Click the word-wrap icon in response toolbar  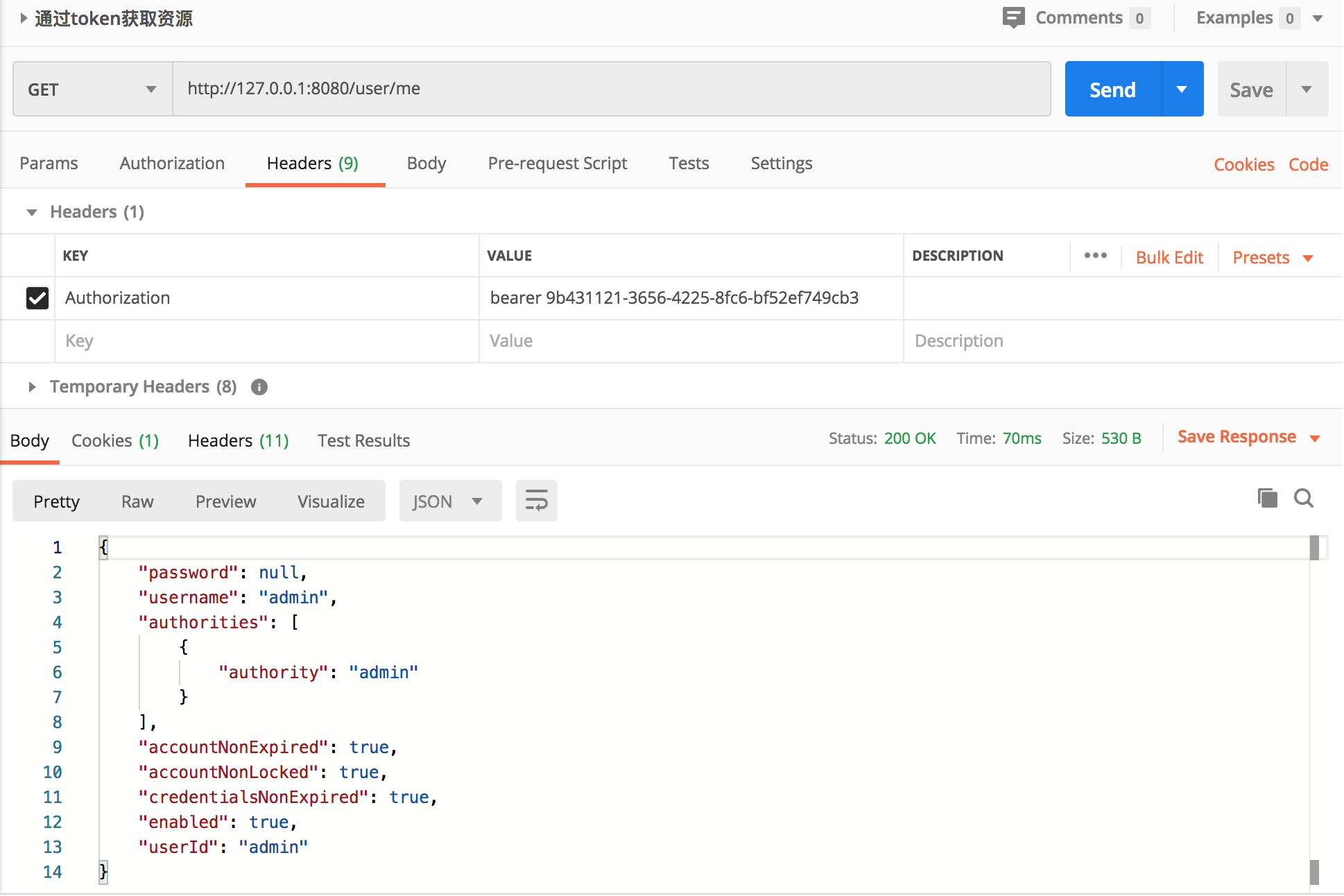(536, 501)
